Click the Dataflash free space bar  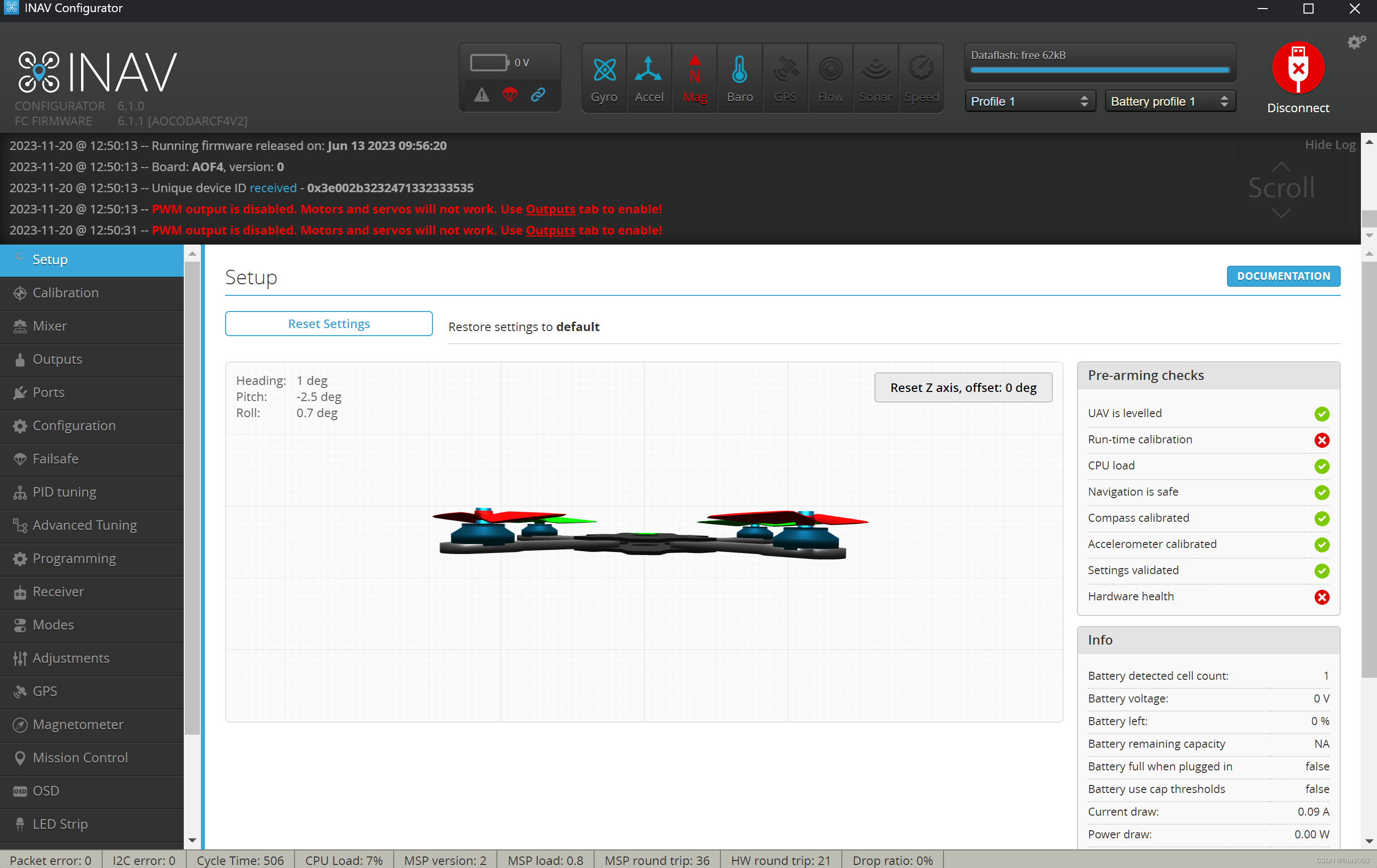(x=1099, y=70)
